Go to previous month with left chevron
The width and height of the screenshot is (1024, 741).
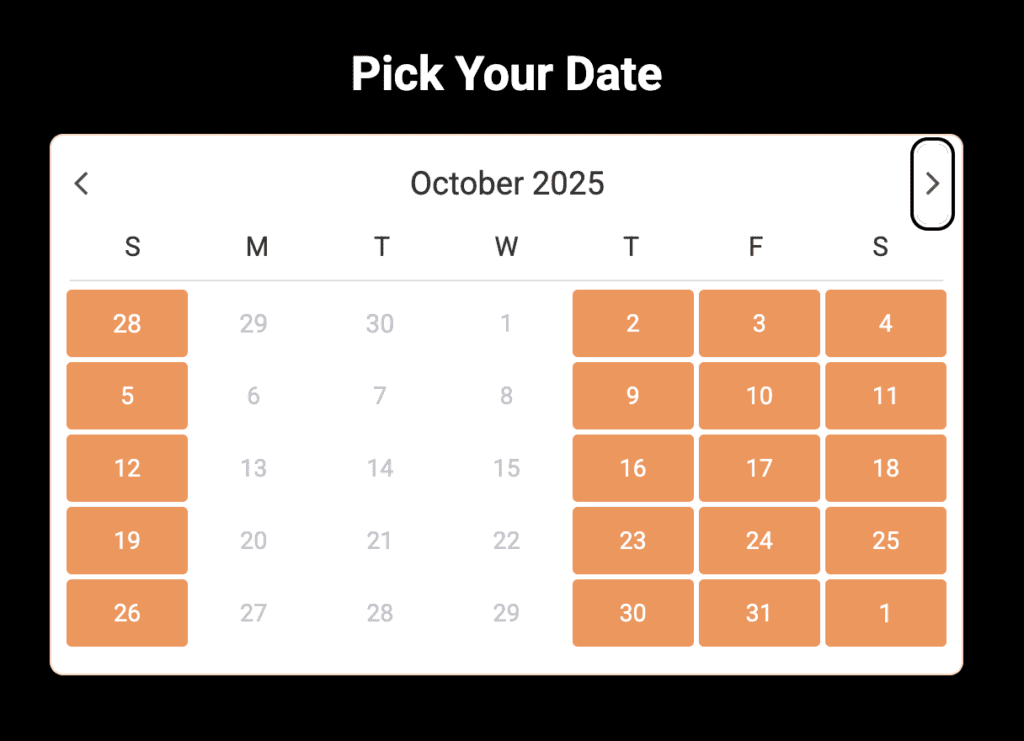[82, 184]
